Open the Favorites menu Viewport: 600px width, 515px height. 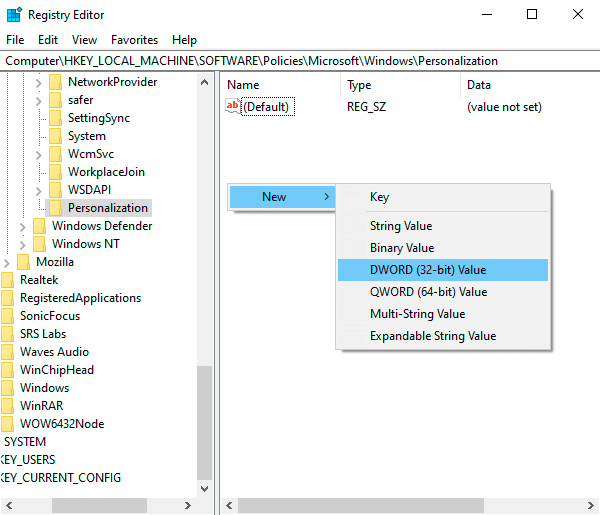(135, 40)
